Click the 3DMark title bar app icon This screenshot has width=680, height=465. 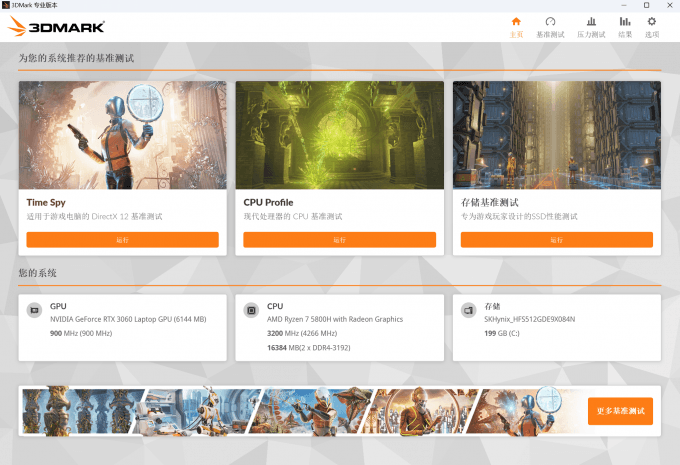[6, 5]
